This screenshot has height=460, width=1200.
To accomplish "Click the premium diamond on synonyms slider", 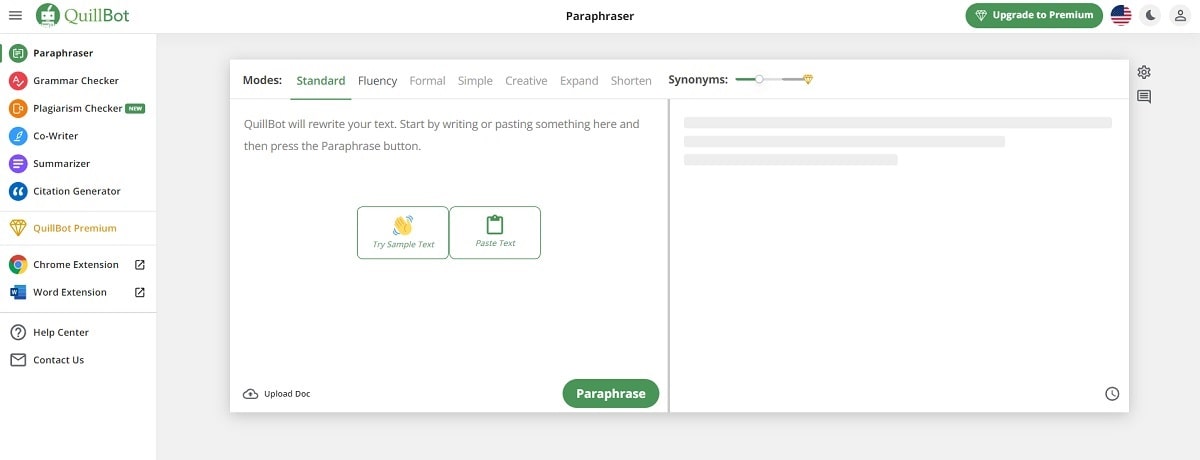I will tap(808, 79).
